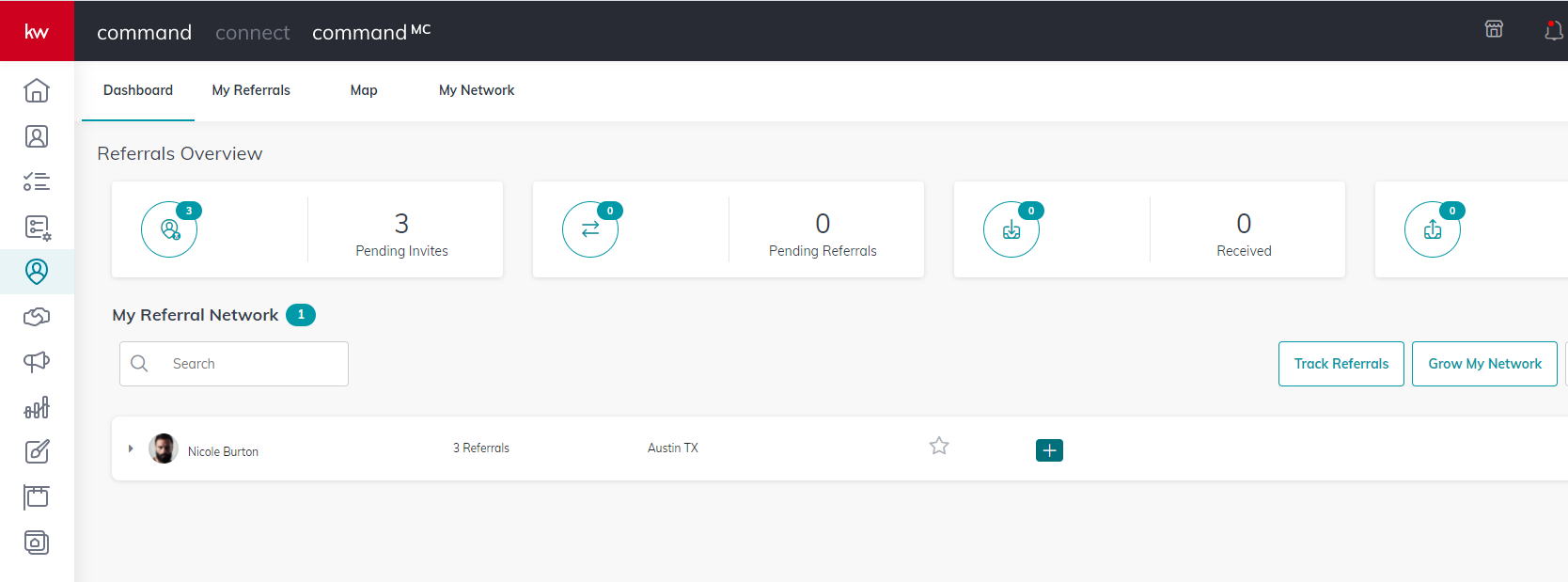This screenshot has height=582, width=1568.
Task: Favorite Nicole Burton with the star
Action: (939, 446)
